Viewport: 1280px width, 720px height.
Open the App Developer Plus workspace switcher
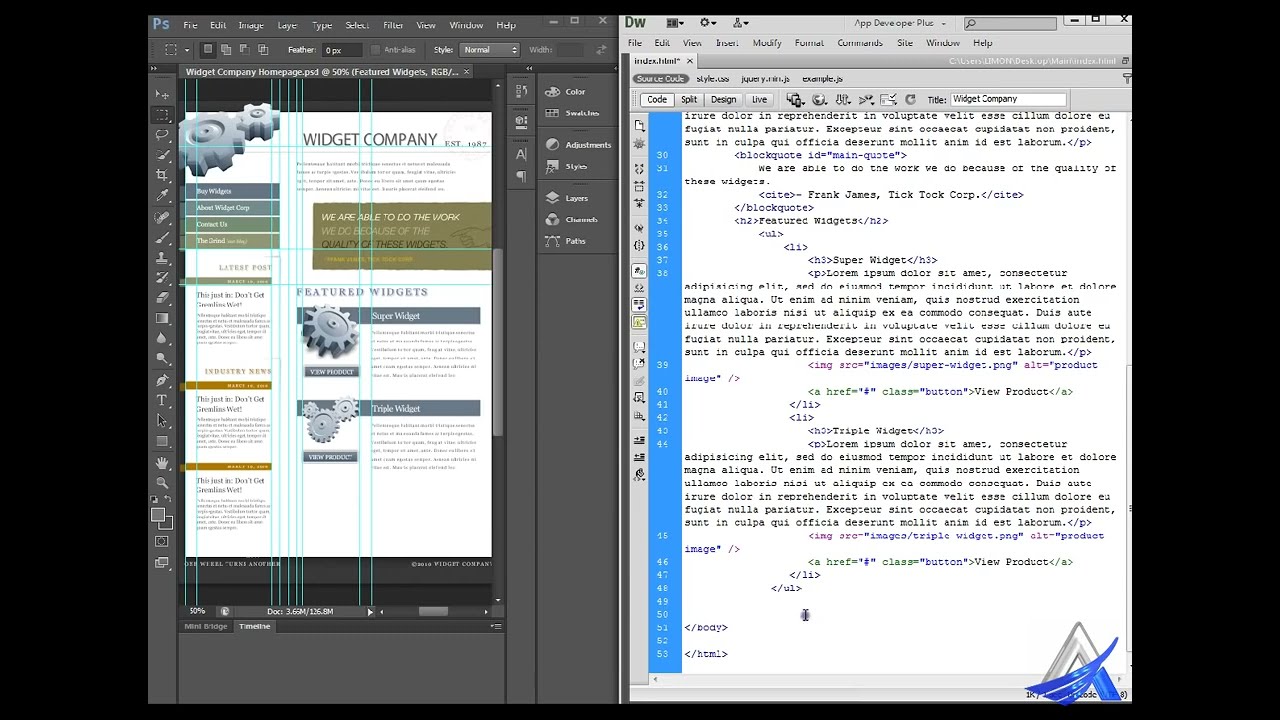901,23
